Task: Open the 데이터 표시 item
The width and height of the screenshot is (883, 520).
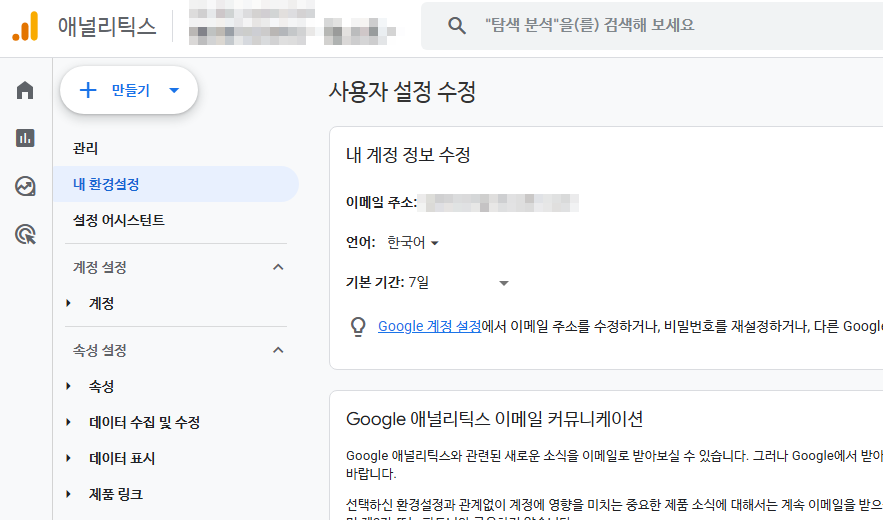Action: pos(122,459)
